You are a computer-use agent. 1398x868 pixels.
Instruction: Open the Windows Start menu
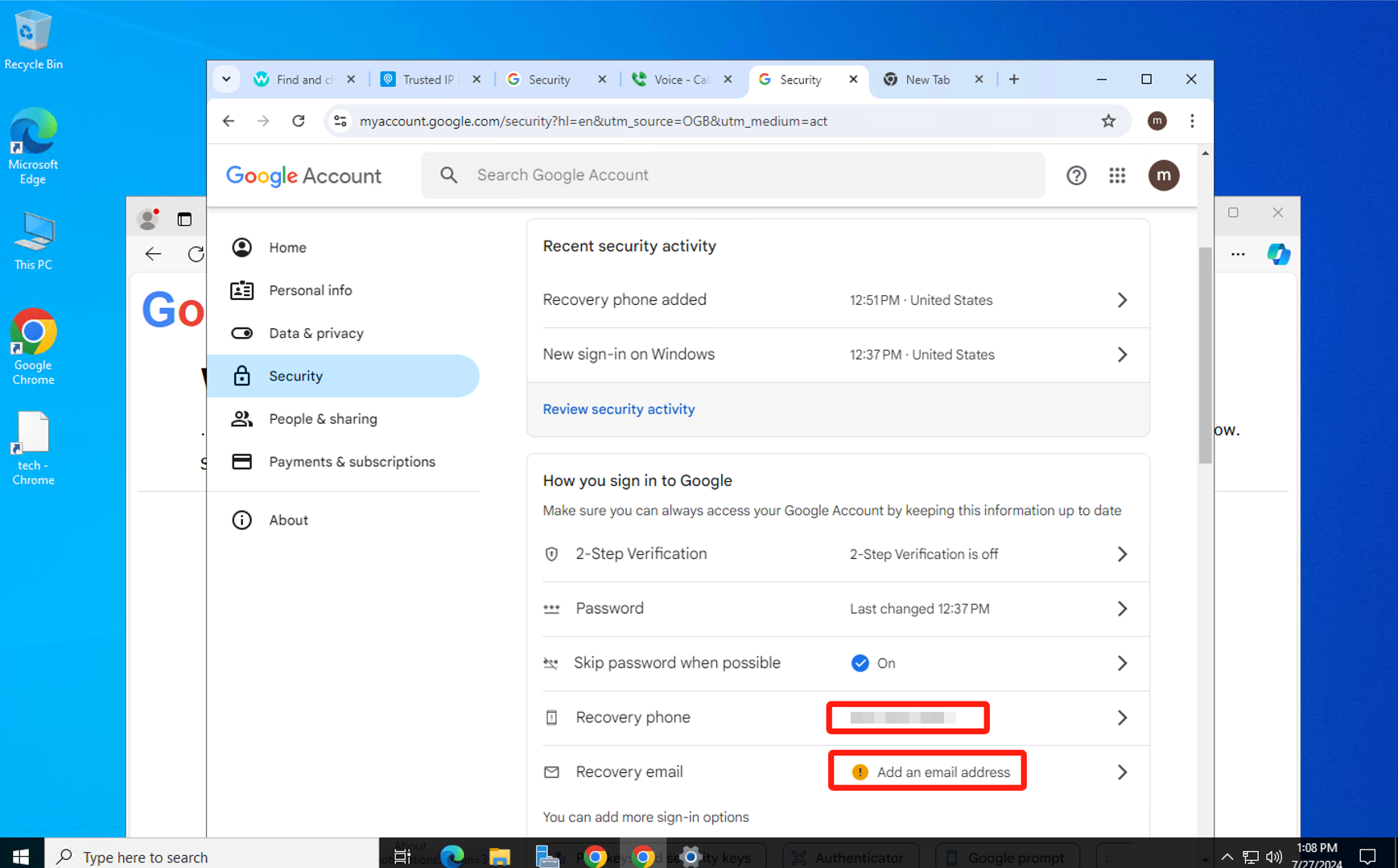click(x=22, y=856)
